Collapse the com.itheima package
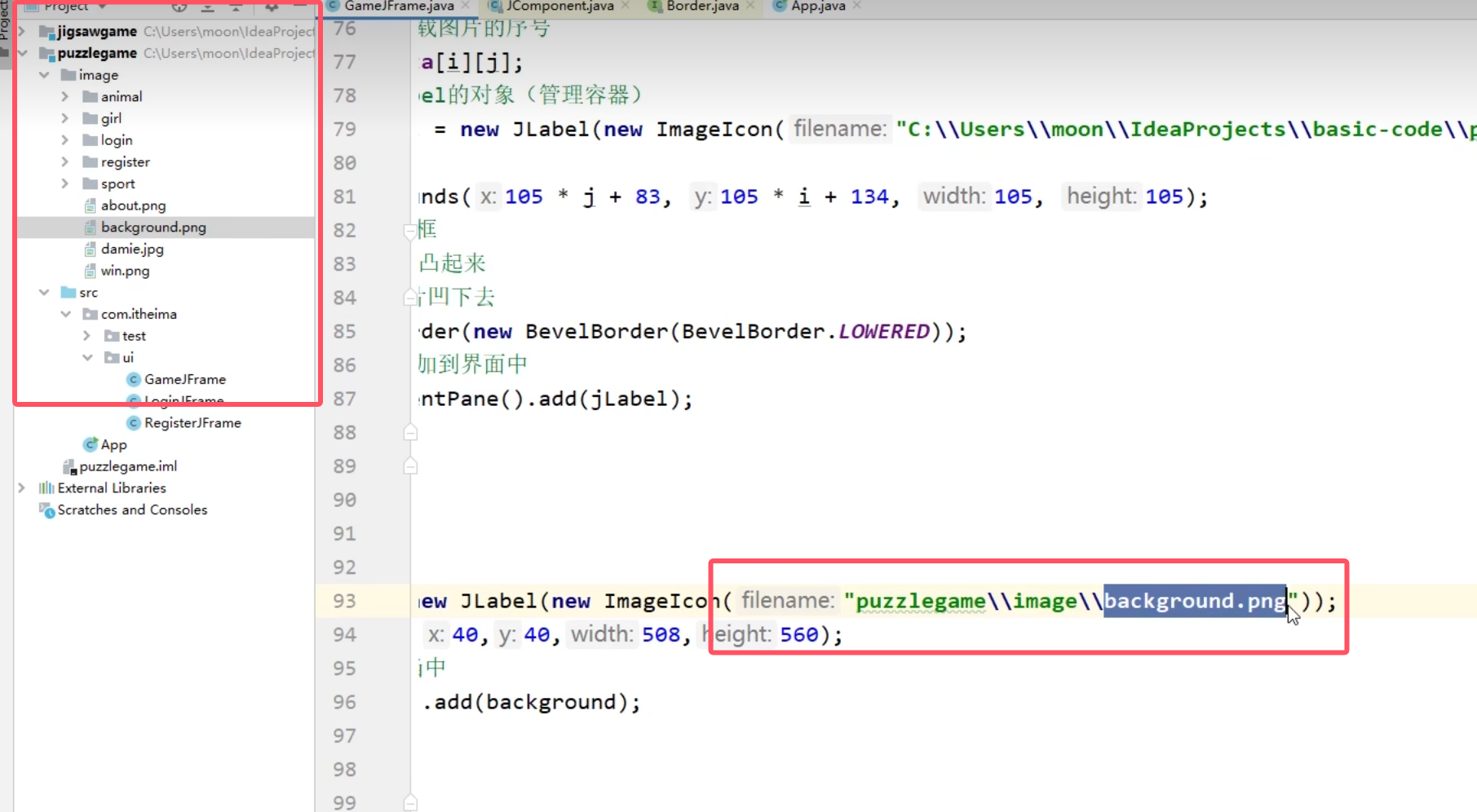The height and width of the screenshot is (812, 1477). [x=65, y=314]
